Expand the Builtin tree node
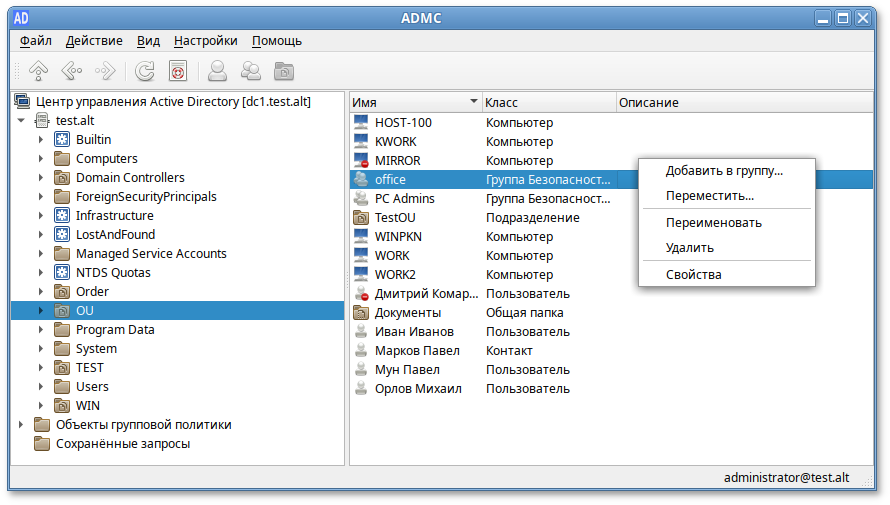 pyautogui.click(x=41, y=140)
